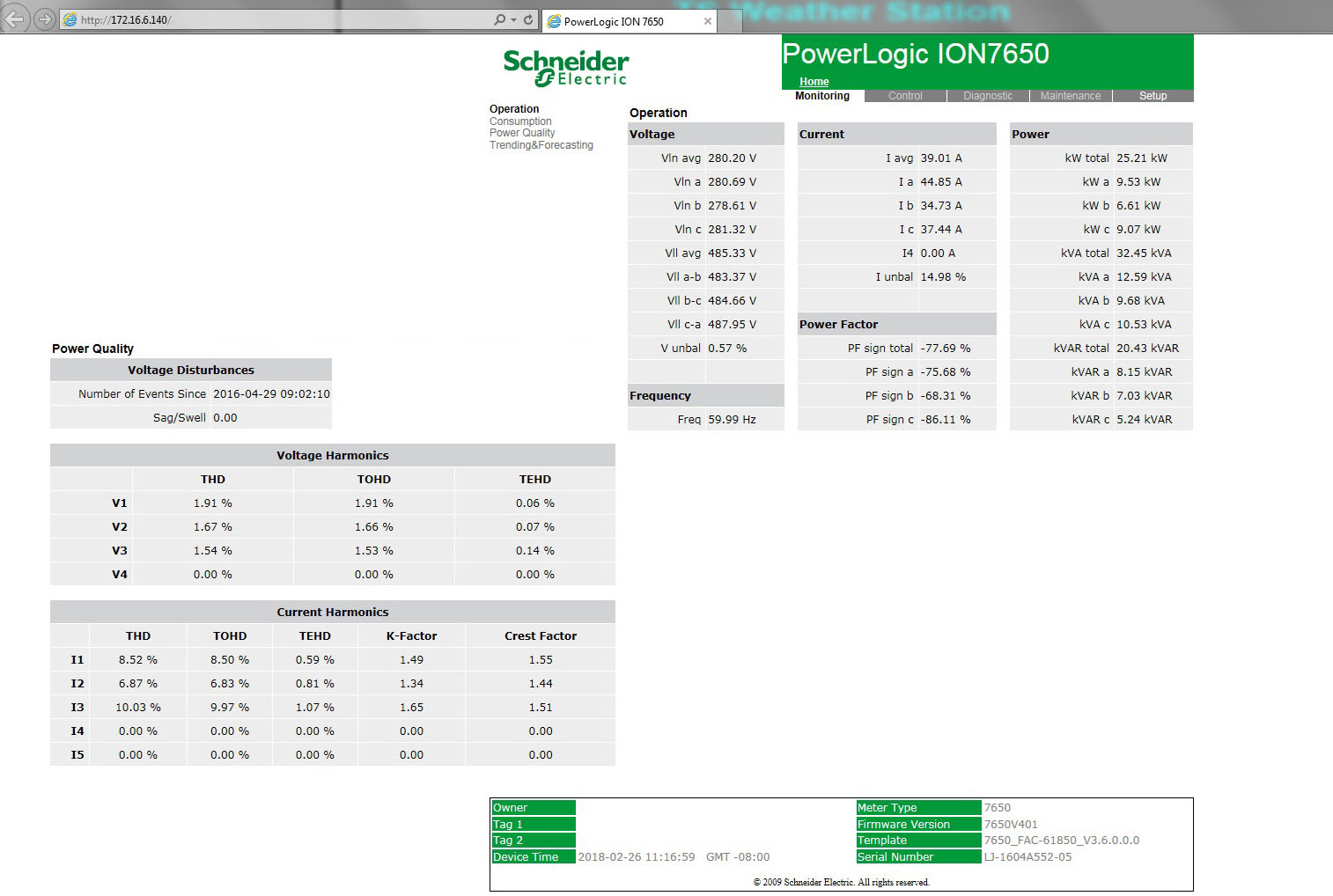Click the Meter Type value 7650

[x=997, y=808]
